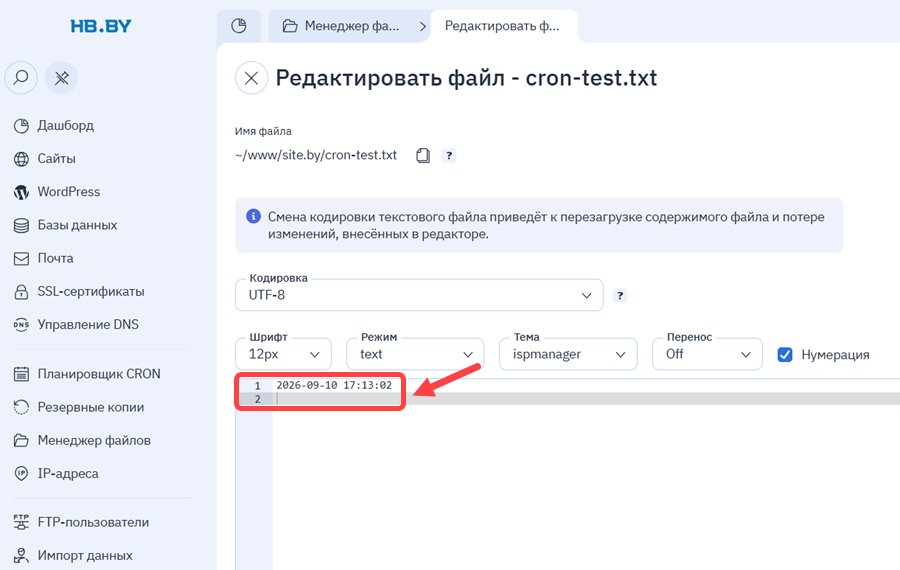Click the question mark beside Кодировка
Screen dimensions: 900x570
pos(620,296)
